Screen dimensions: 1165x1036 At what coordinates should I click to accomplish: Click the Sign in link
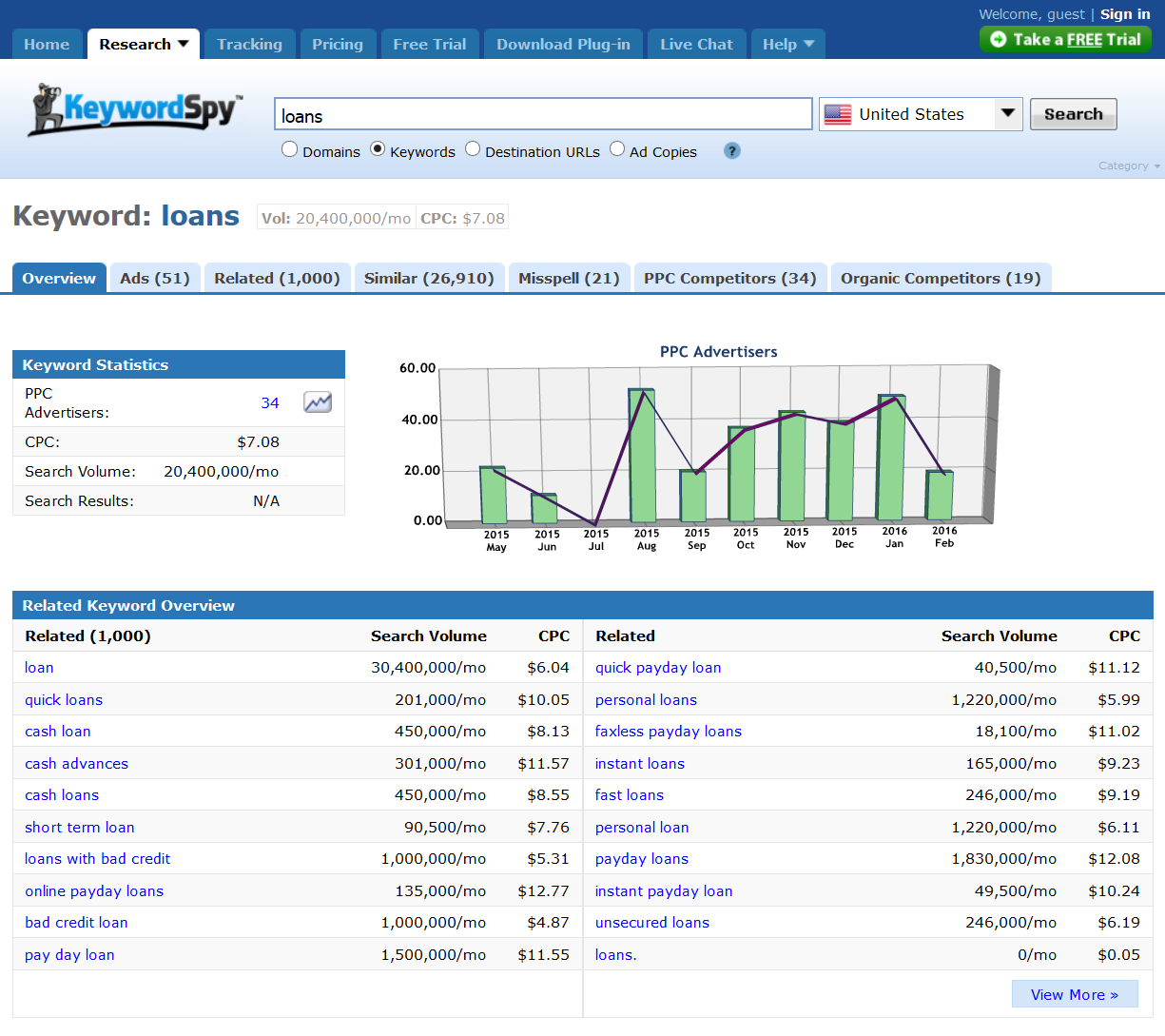point(1125,14)
